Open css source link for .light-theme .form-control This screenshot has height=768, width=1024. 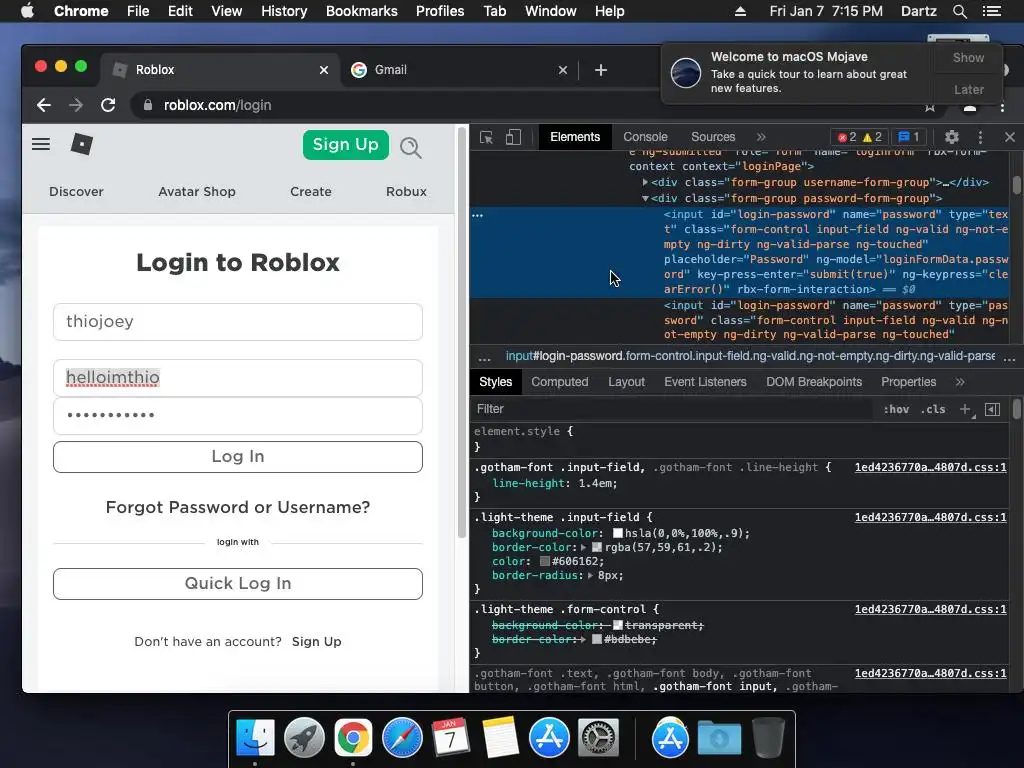[930, 609]
